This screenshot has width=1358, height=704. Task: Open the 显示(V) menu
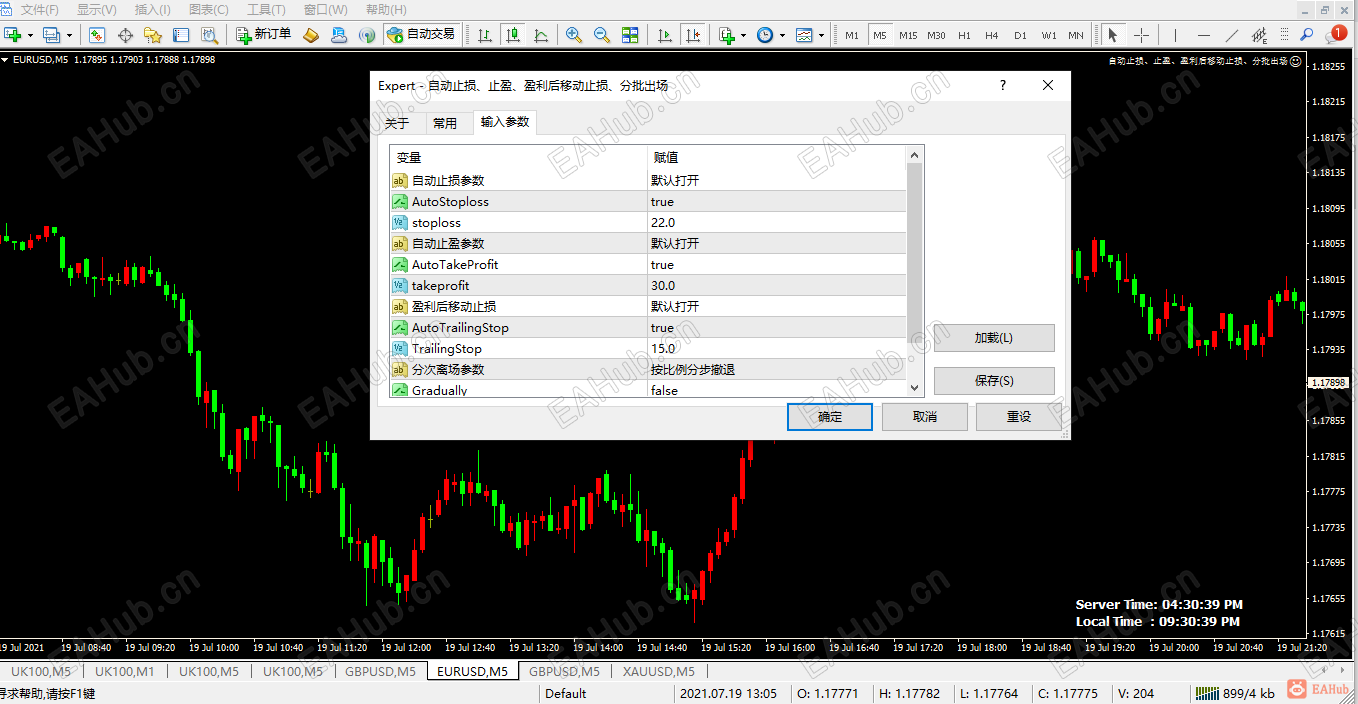point(97,10)
